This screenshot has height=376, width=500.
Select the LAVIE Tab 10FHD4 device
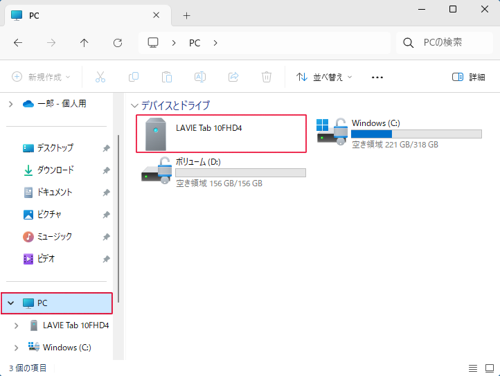tap(221, 134)
